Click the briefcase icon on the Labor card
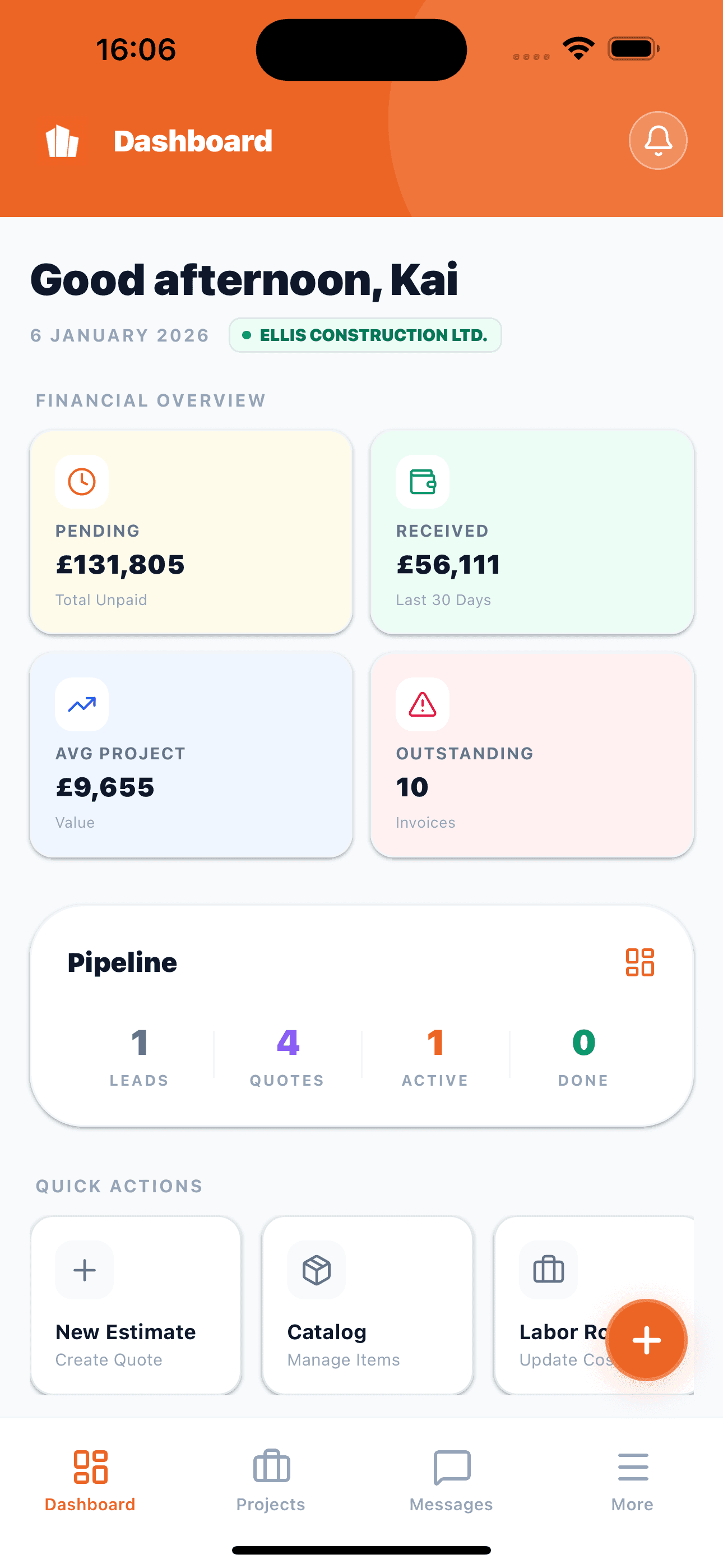 point(547,1270)
